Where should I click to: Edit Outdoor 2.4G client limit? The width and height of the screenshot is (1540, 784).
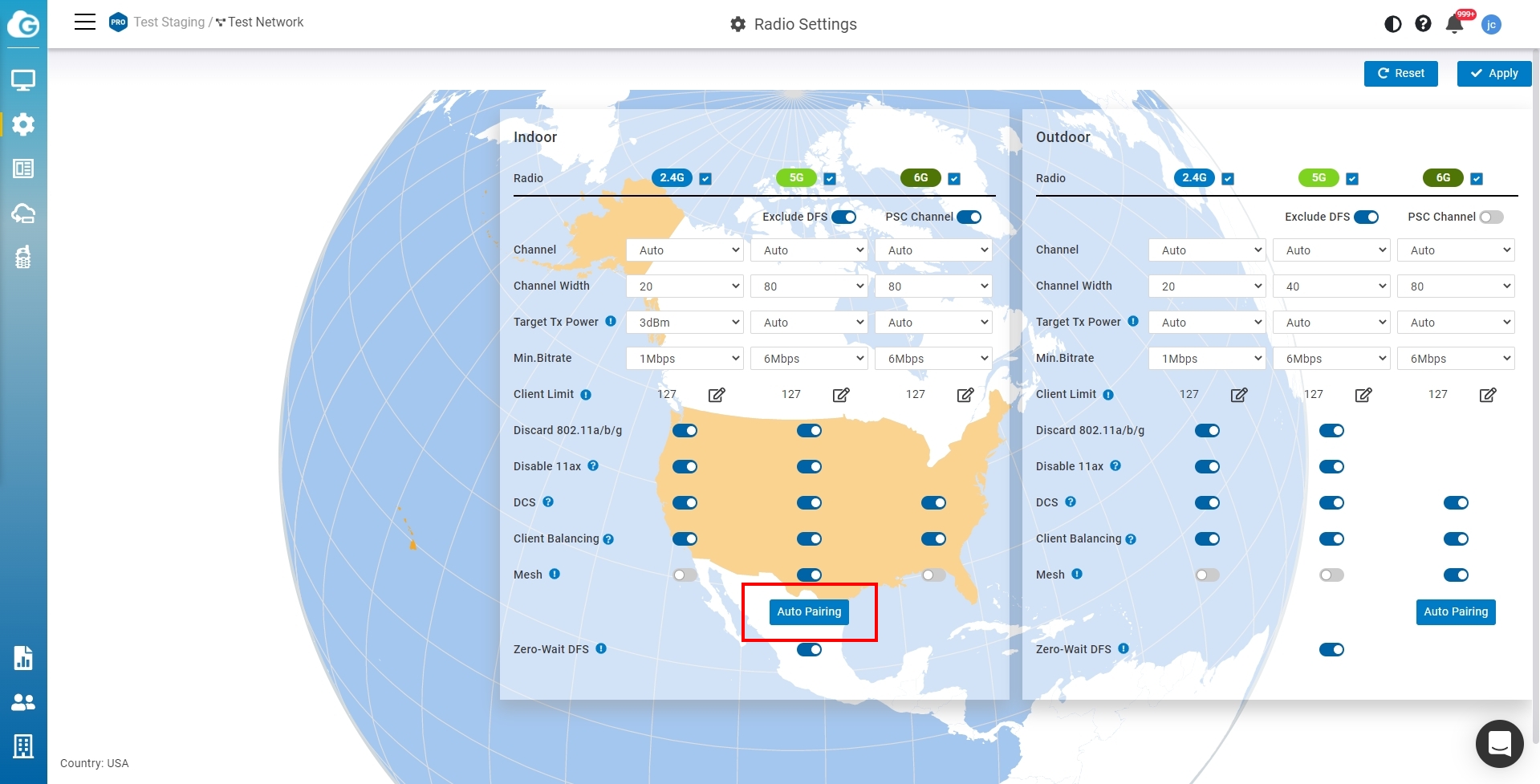[x=1239, y=395]
